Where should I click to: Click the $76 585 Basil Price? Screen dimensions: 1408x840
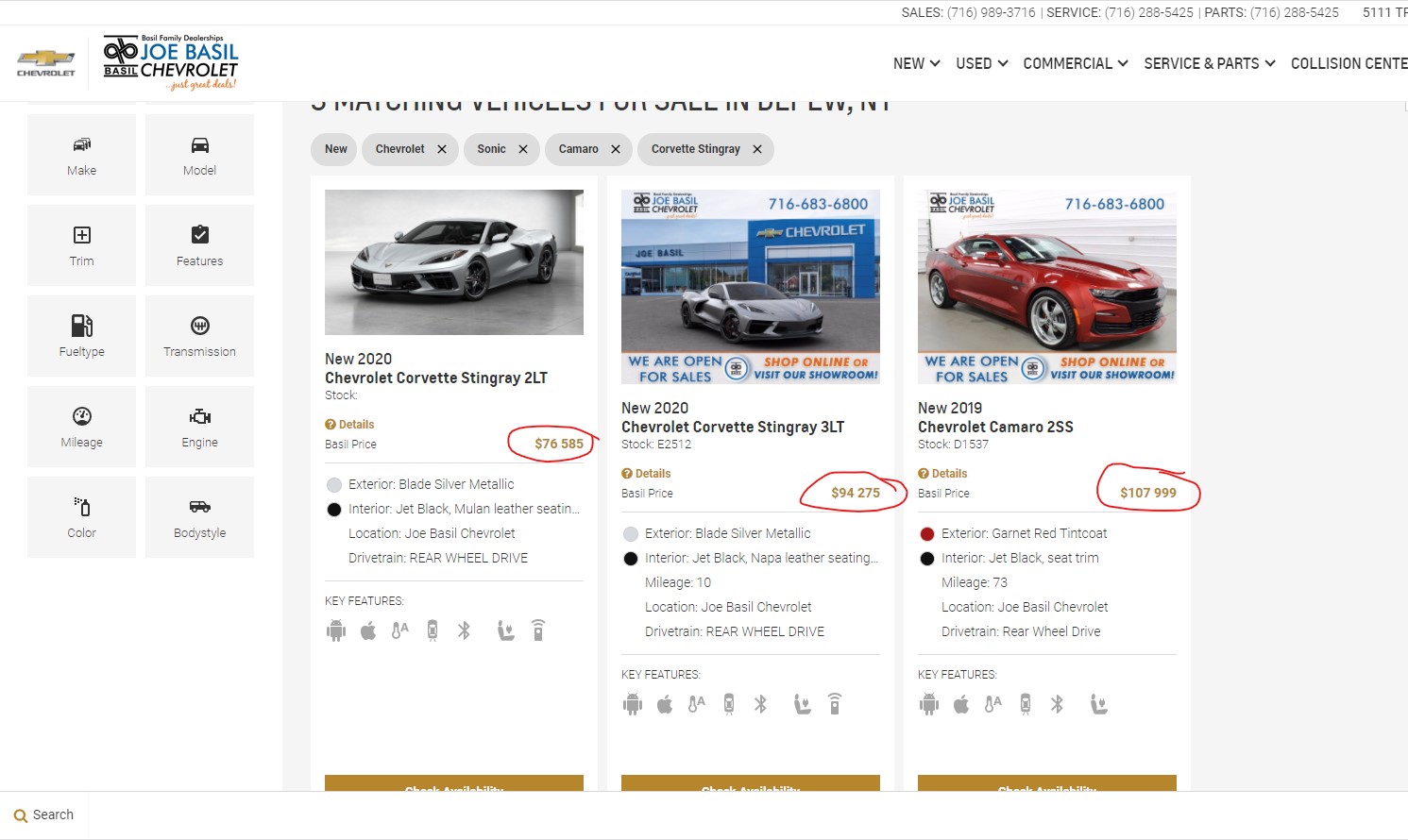(559, 444)
